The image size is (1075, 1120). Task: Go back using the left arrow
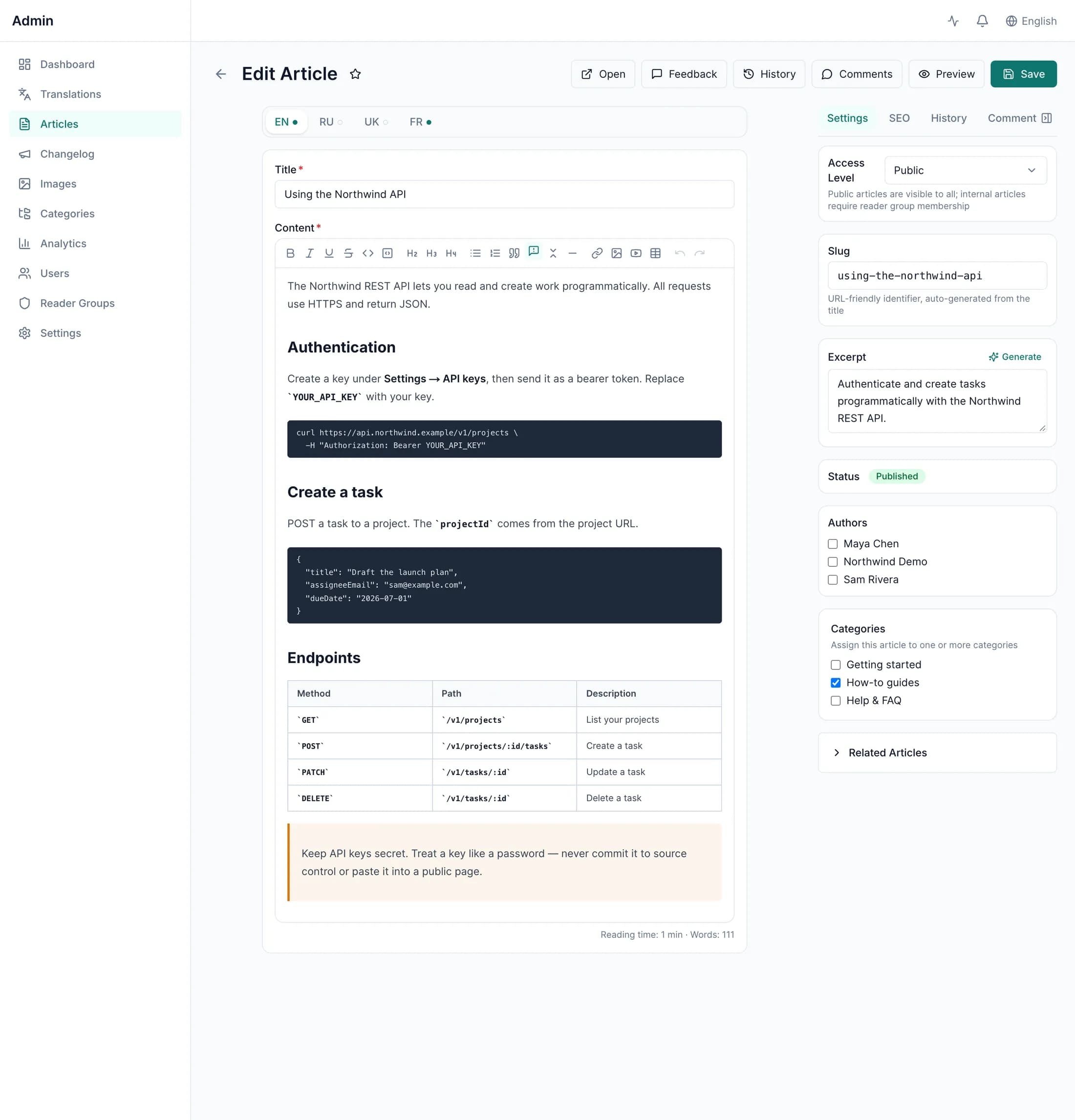[x=221, y=74]
